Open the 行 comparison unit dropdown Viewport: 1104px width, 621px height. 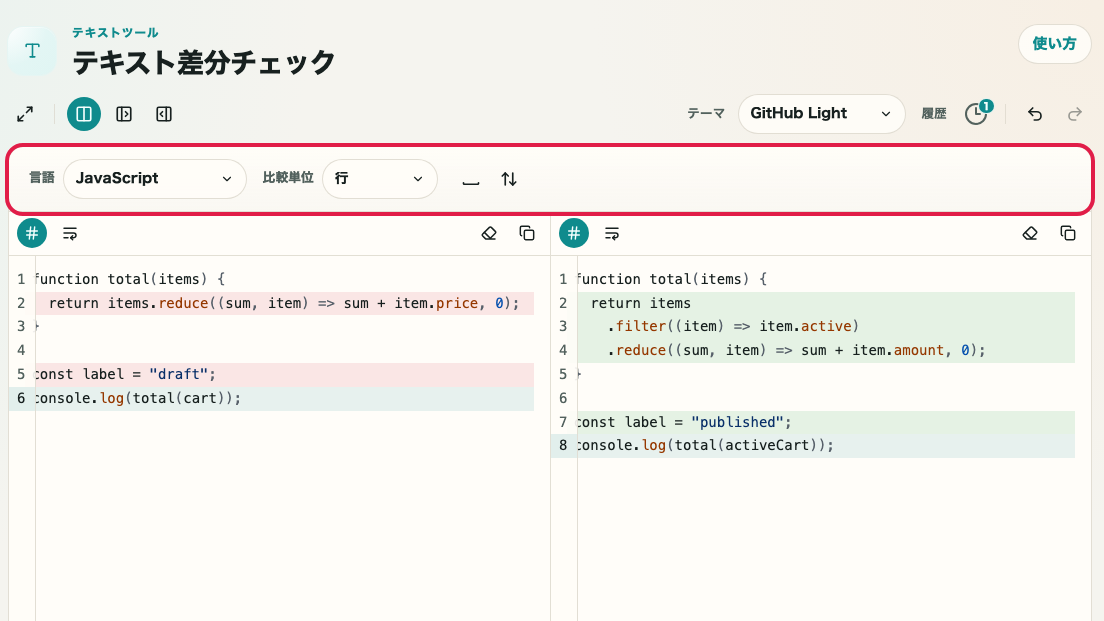tap(380, 179)
